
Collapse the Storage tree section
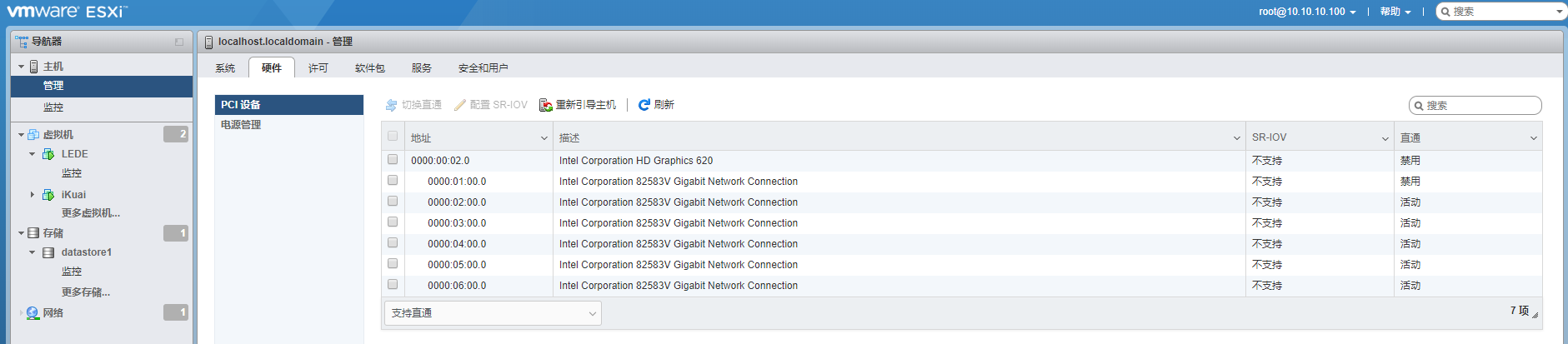coord(22,233)
